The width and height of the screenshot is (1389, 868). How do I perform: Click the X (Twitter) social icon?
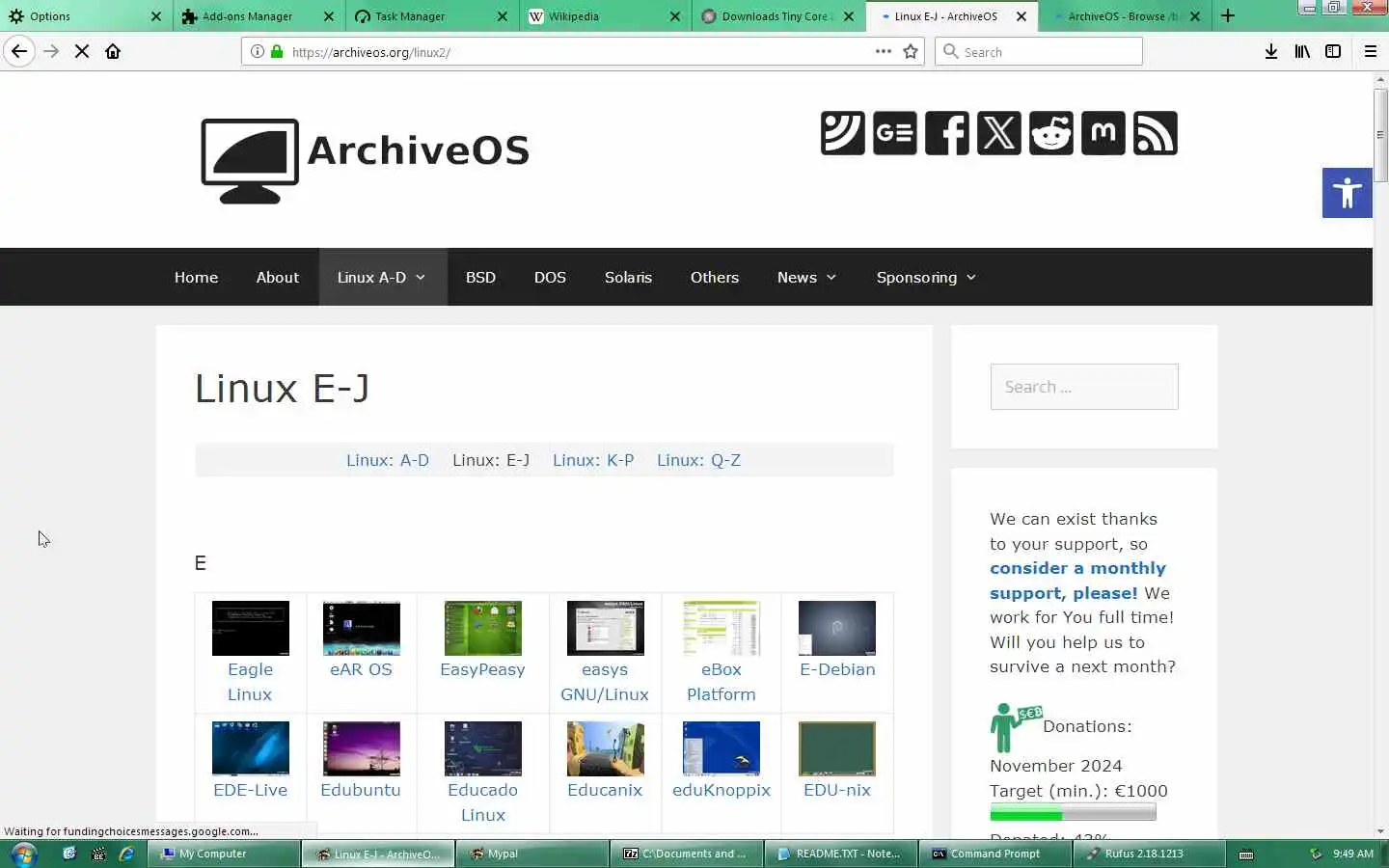pyautogui.click(x=999, y=133)
